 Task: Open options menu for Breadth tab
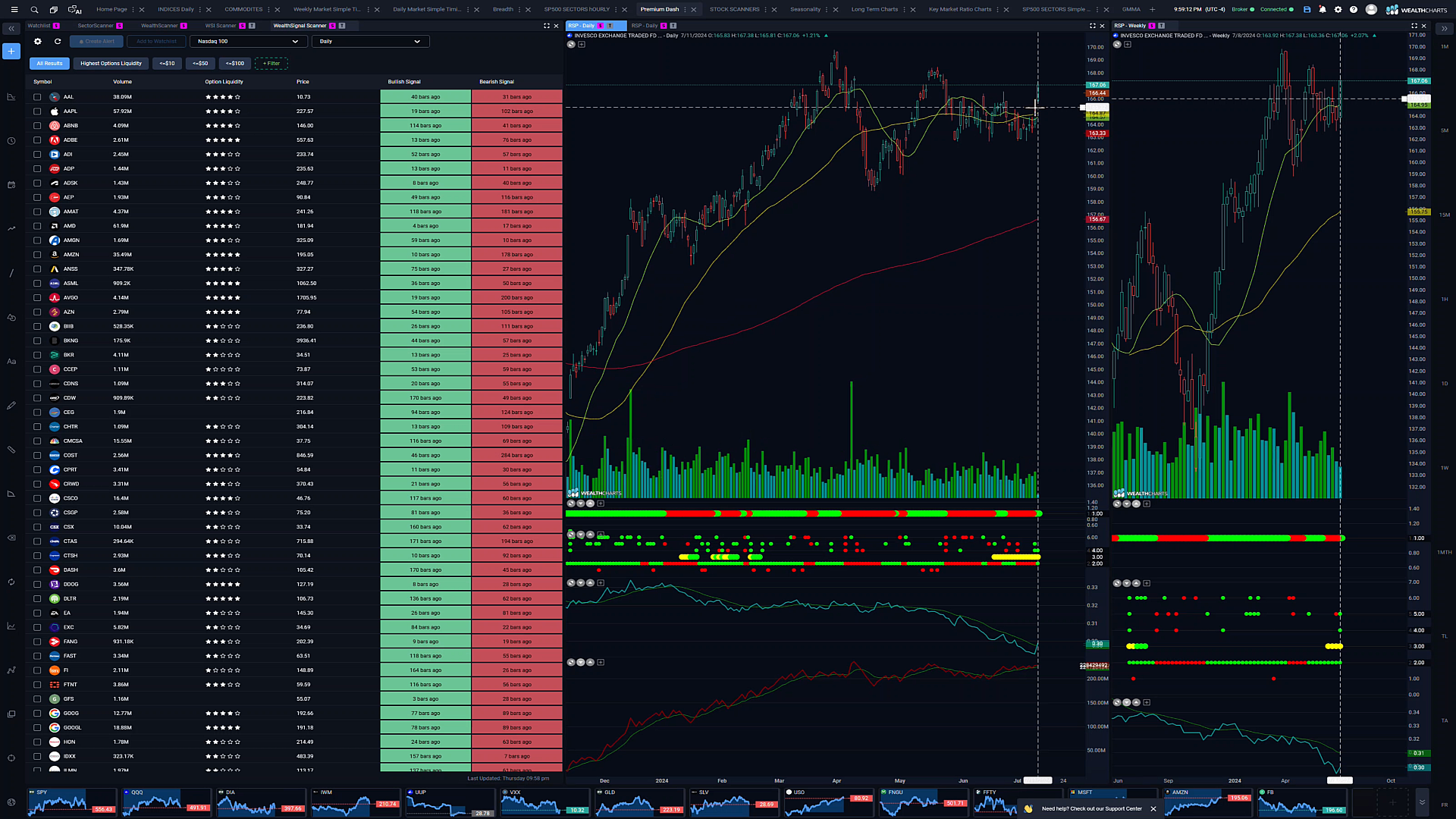pyautogui.click(x=519, y=10)
